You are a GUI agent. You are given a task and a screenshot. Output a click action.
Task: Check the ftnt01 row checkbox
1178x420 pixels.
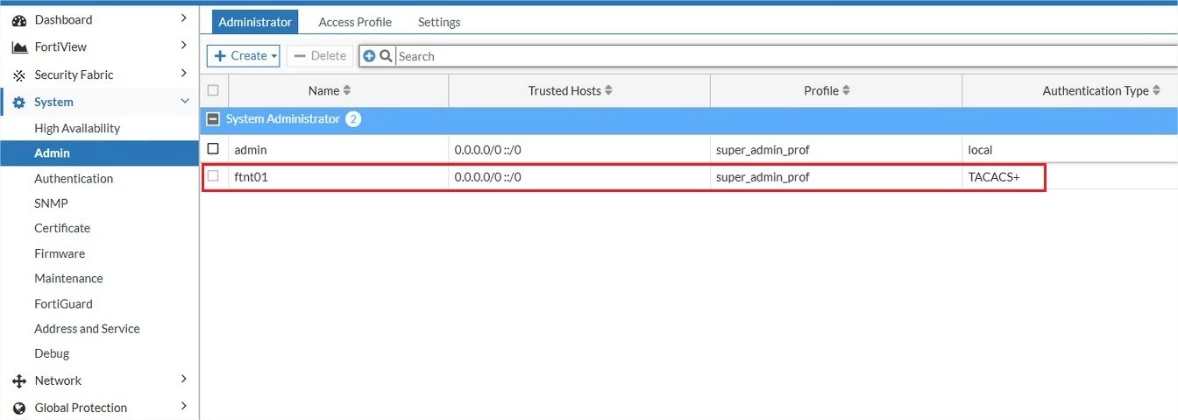coord(213,176)
